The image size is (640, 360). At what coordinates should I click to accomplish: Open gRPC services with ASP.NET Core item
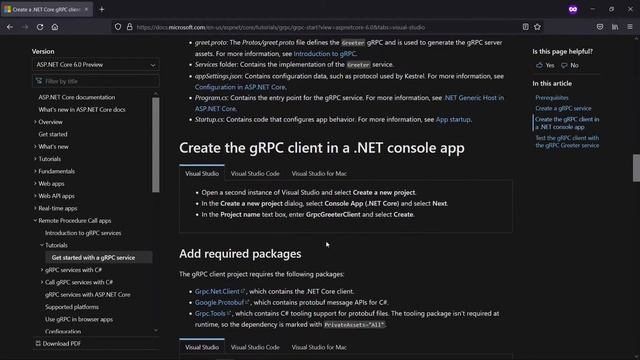click(x=88, y=295)
